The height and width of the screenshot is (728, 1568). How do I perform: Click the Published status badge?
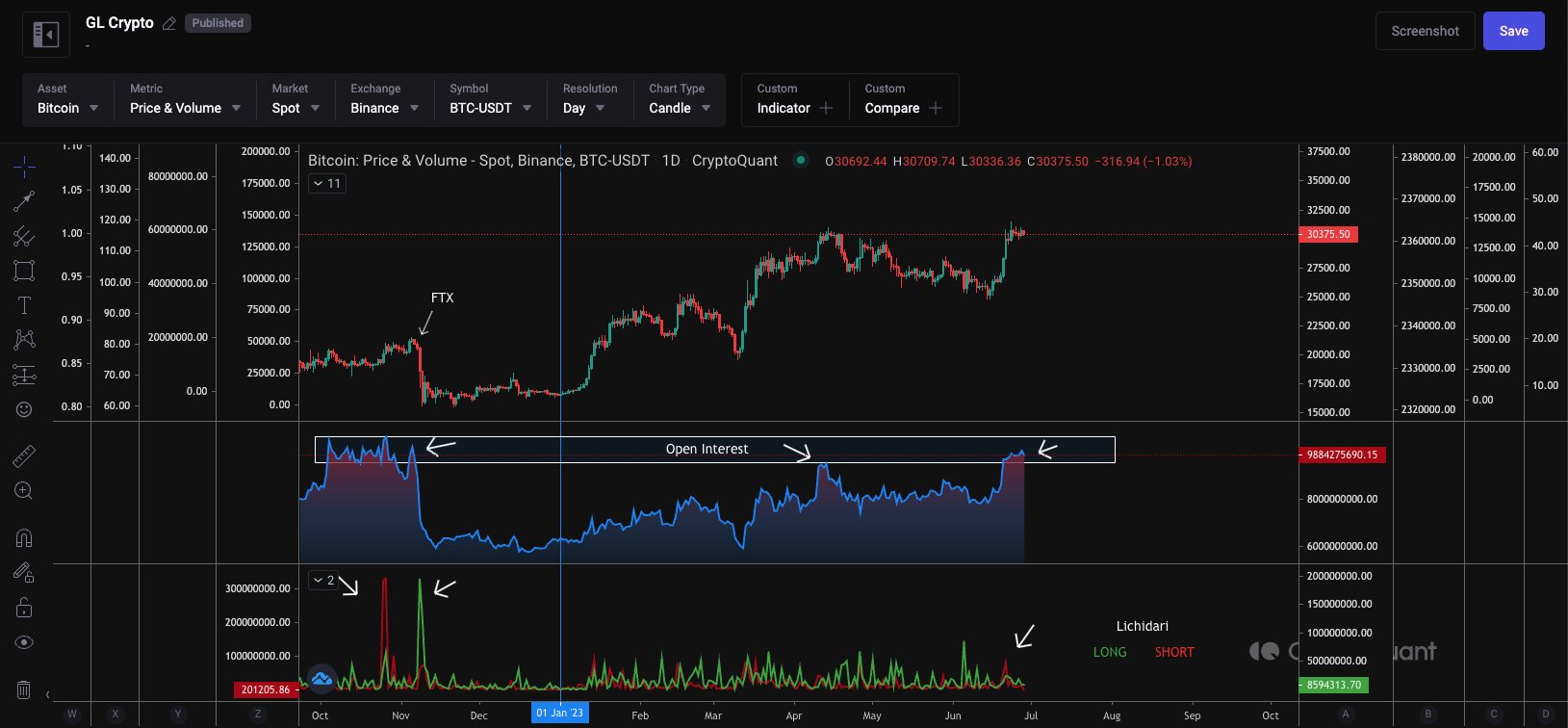pyautogui.click(x=218, y=23)
